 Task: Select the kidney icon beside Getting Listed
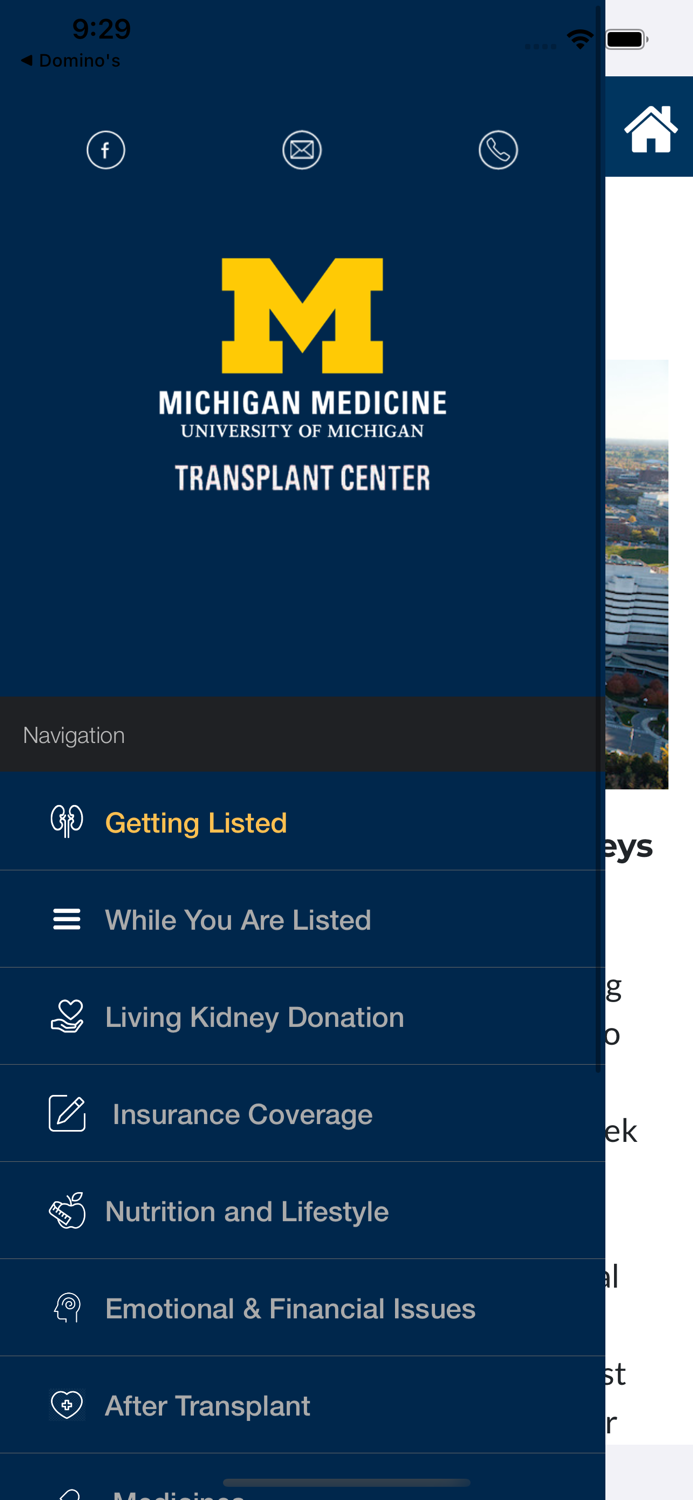66,821
